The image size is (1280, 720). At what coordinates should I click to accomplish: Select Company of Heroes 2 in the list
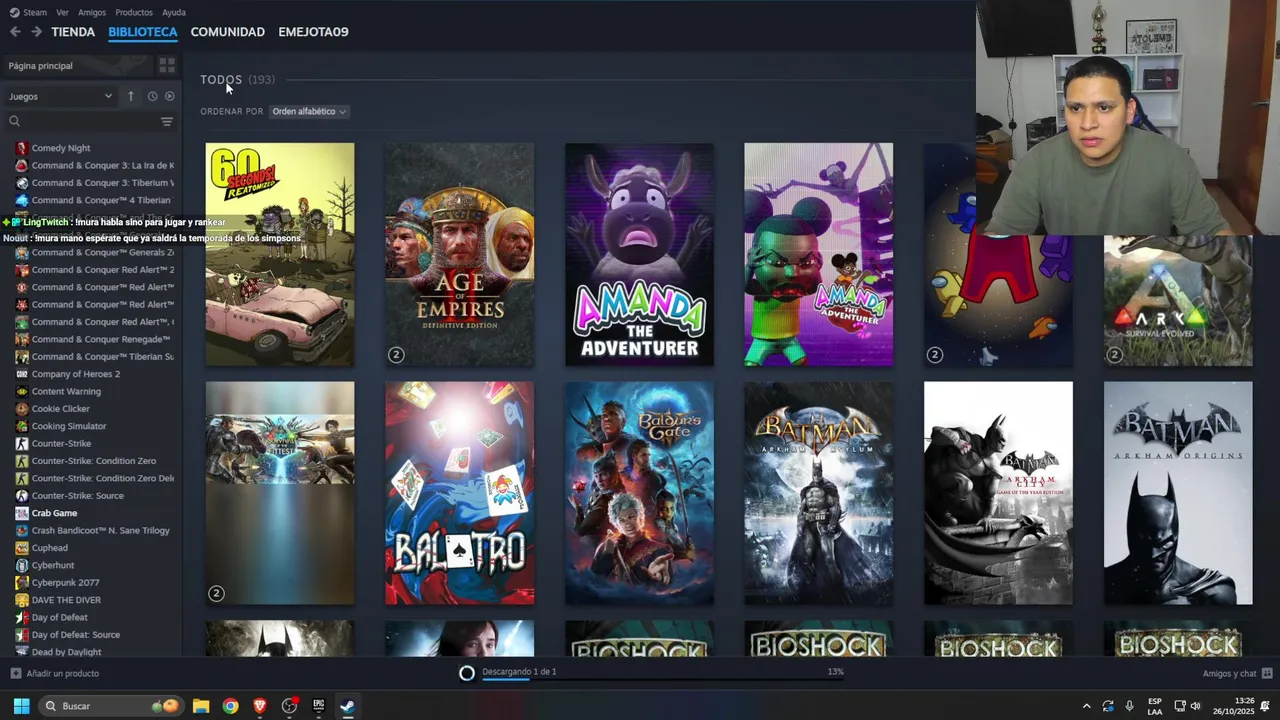coord(76,374)
